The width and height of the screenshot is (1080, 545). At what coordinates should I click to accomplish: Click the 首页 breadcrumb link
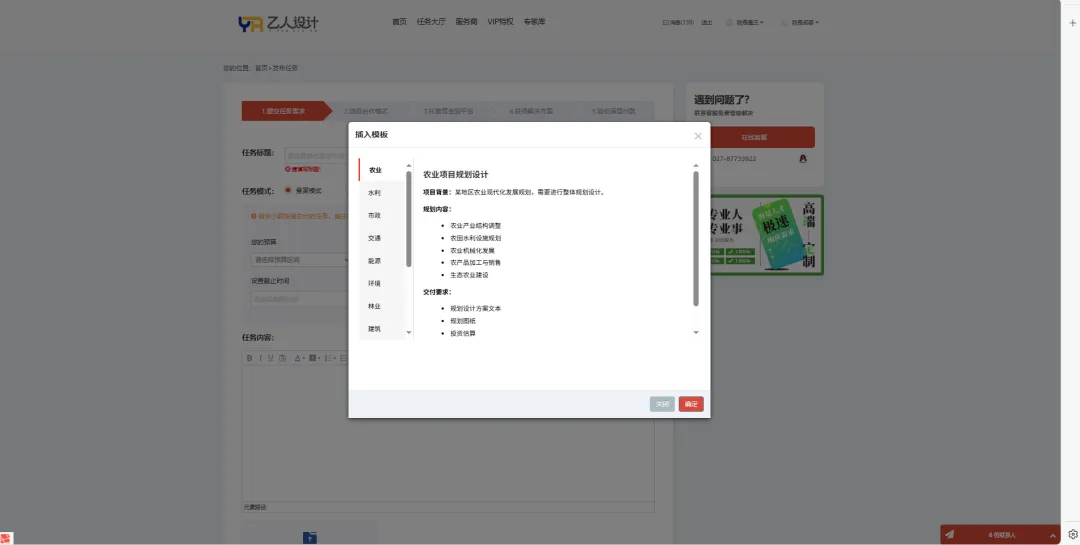pyautogui.click(x=261, y=68)
